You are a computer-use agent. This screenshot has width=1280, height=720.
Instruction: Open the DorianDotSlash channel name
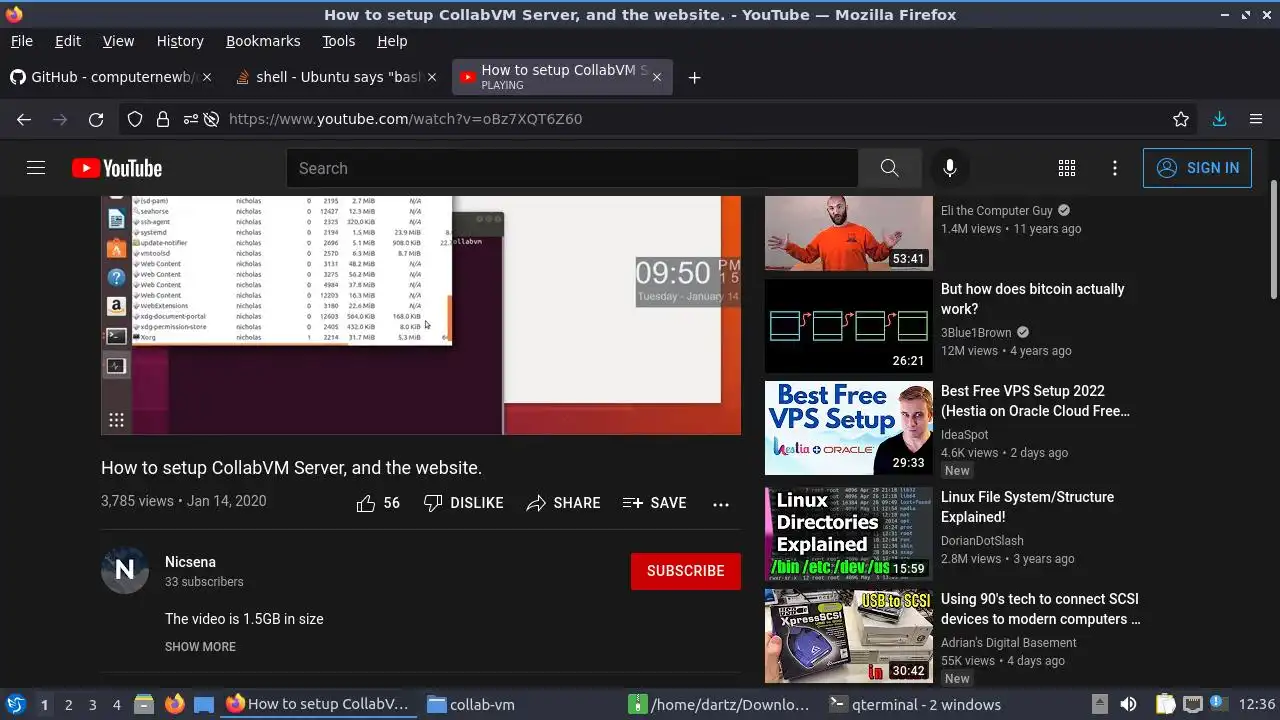point(982,541)
